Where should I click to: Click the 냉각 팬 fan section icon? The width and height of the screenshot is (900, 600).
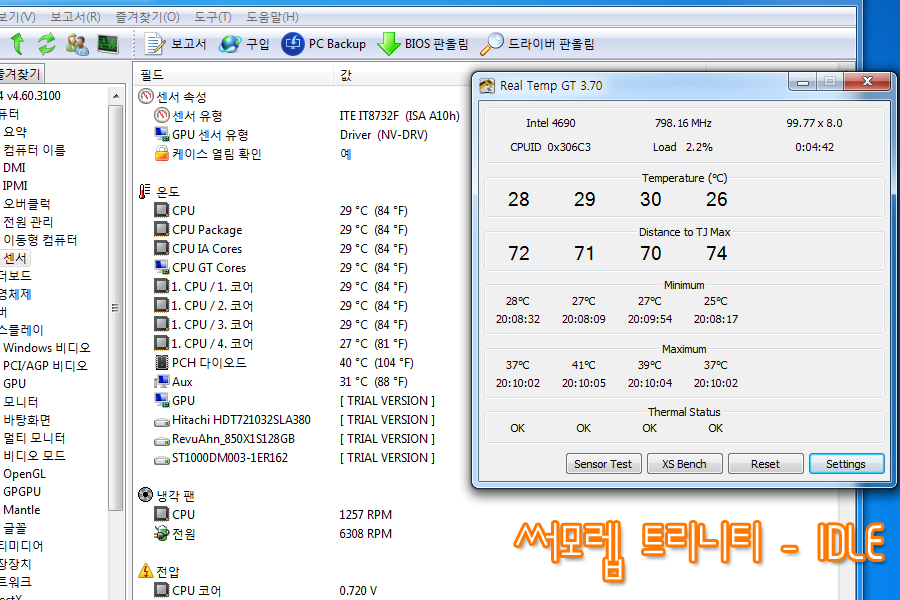146,494
